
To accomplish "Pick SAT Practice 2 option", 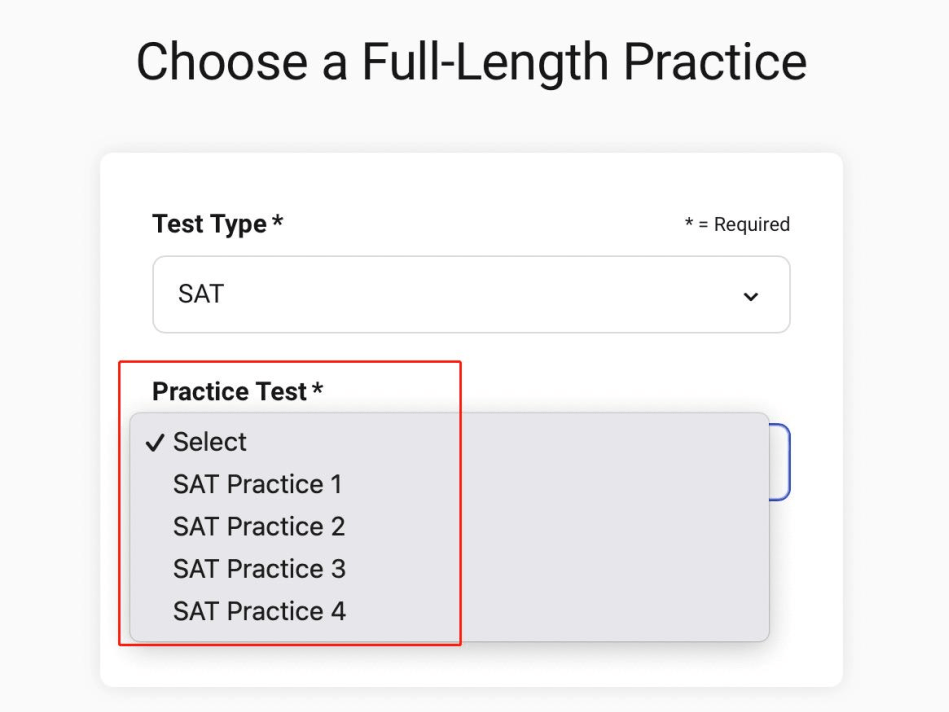I will click(258, 527).
